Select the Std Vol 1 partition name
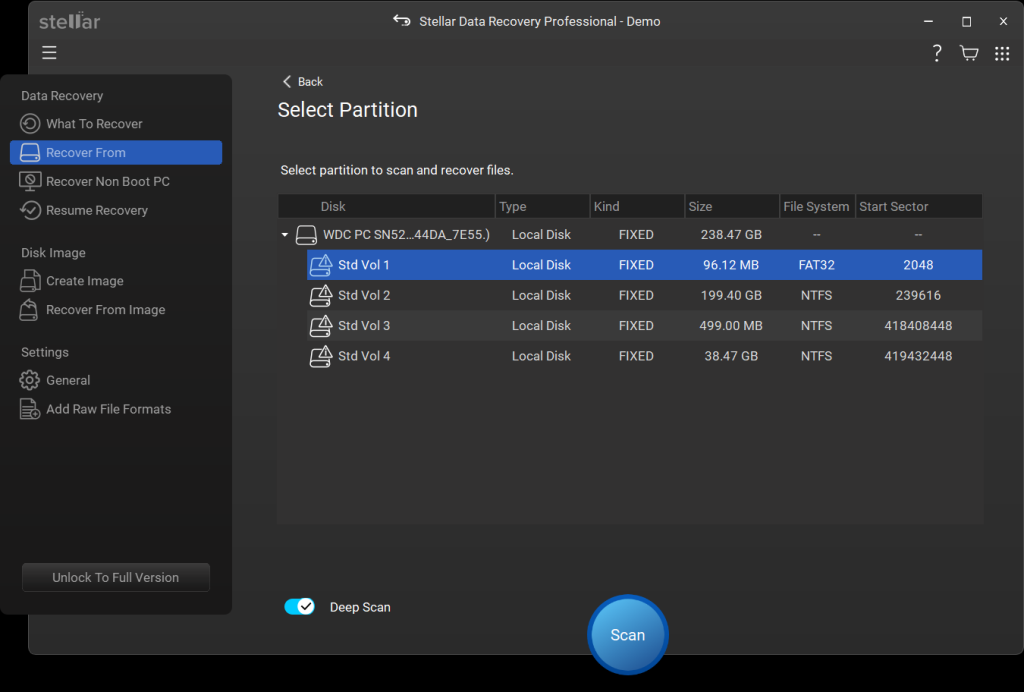 coord(364,265)
